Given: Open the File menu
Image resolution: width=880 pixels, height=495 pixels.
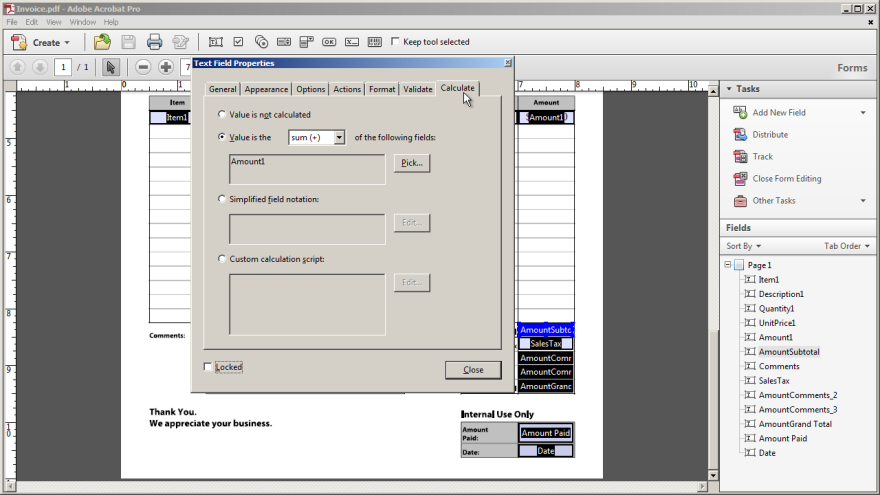Looking at the screenshot, I should [x=12, y=22].
